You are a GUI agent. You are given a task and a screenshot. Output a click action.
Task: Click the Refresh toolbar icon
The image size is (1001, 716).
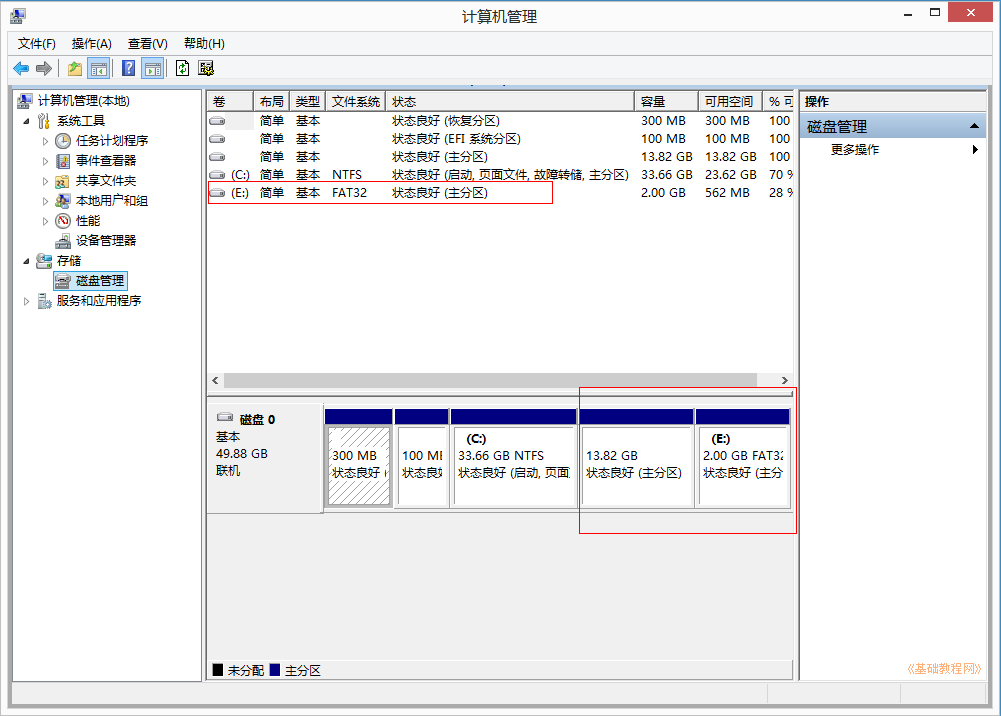(182, 67)
